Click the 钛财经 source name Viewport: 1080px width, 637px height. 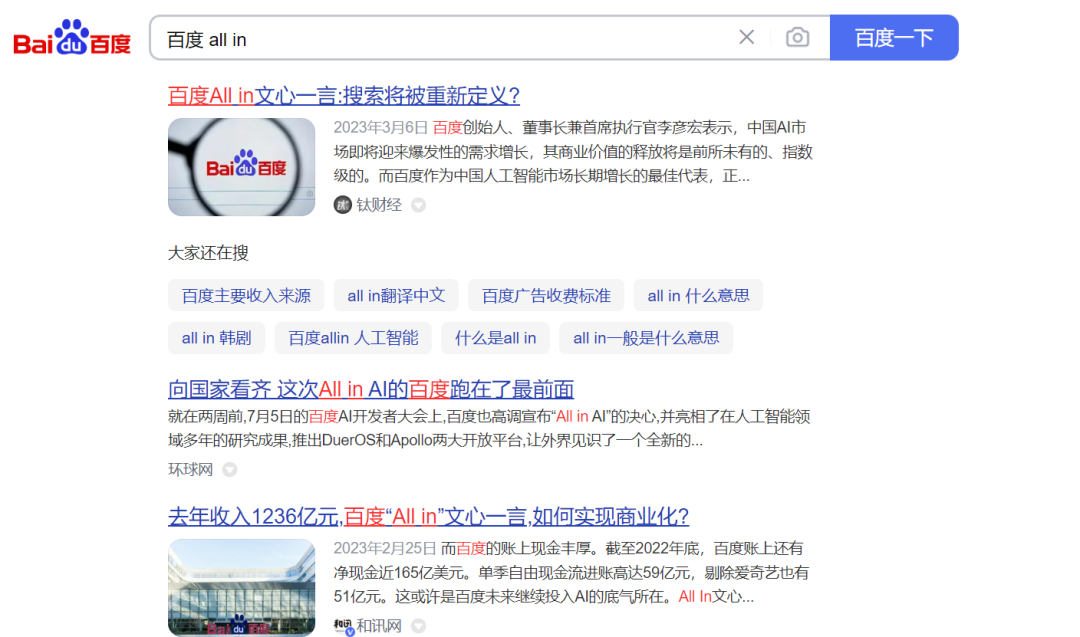(x=379, y=205)
